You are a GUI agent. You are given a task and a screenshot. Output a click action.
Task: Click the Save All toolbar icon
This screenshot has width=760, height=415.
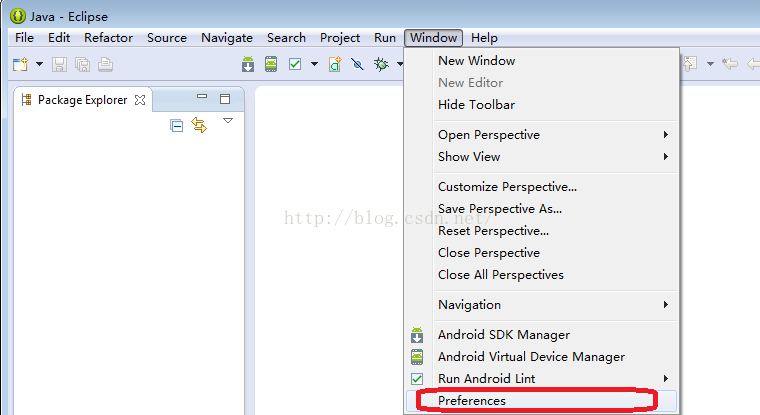tap(82, 64)
